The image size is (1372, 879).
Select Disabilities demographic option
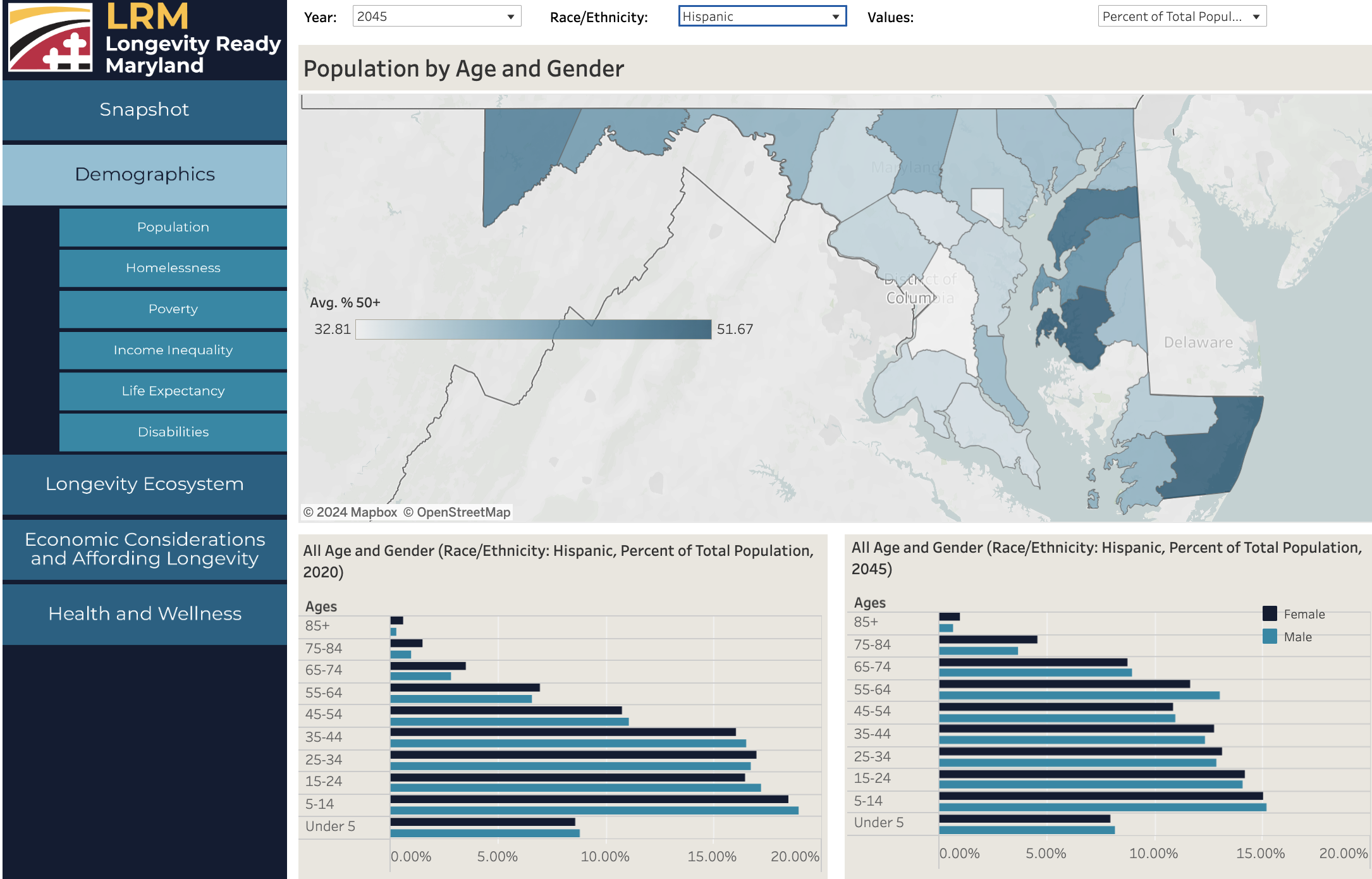[172, 432]
